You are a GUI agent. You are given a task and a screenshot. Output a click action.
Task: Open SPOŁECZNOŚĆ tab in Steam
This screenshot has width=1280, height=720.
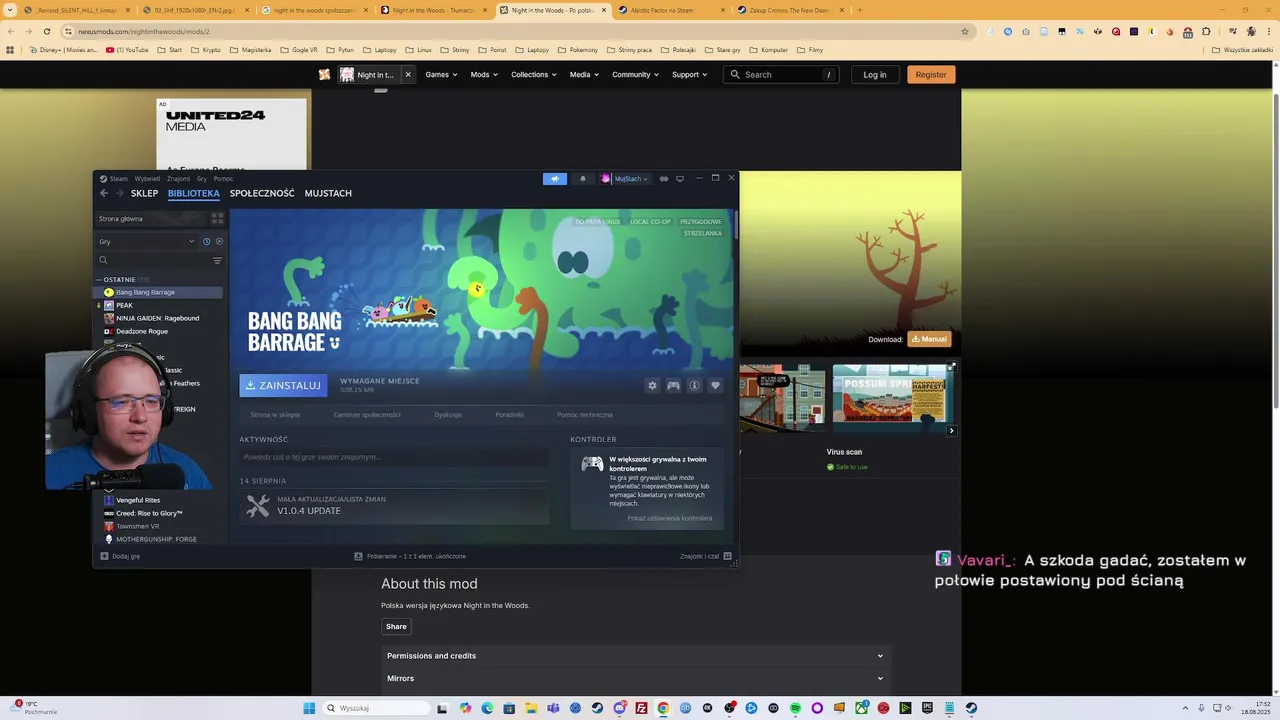[262, 193]
